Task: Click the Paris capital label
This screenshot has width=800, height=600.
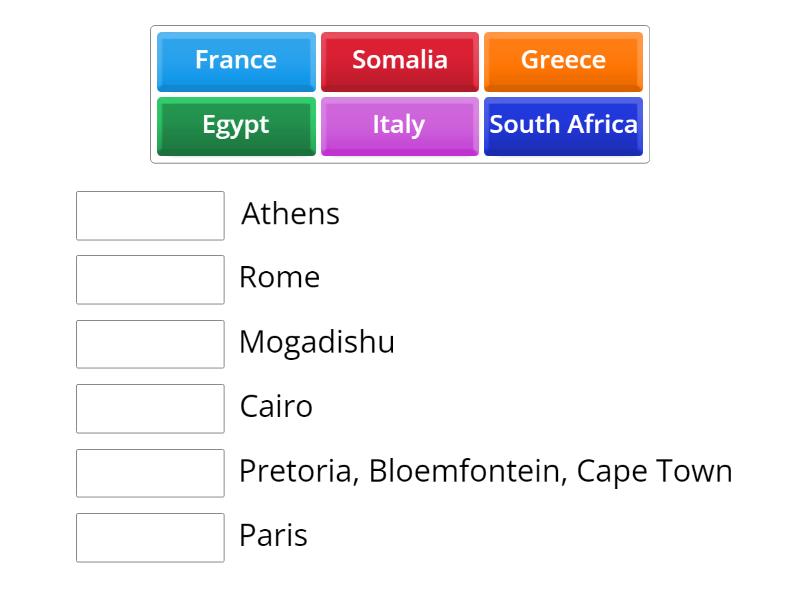Action: tap(273, 536)
